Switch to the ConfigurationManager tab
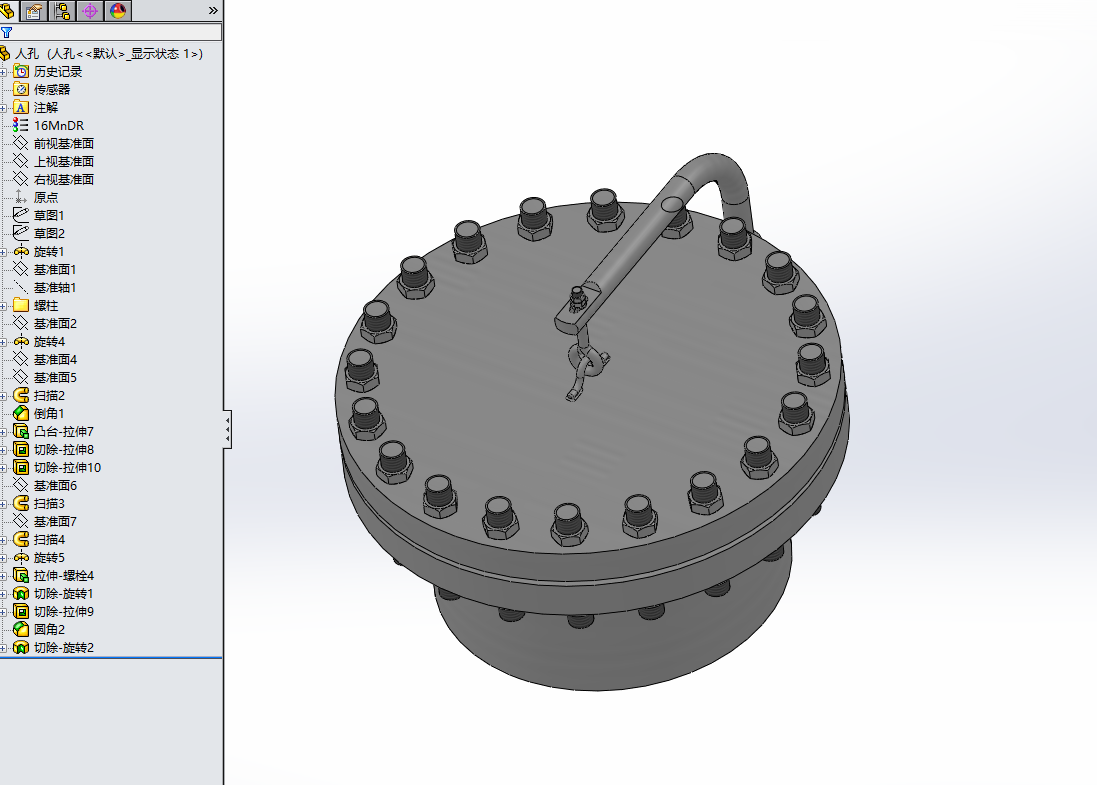 pyautogui.click(x=62, y=10)
